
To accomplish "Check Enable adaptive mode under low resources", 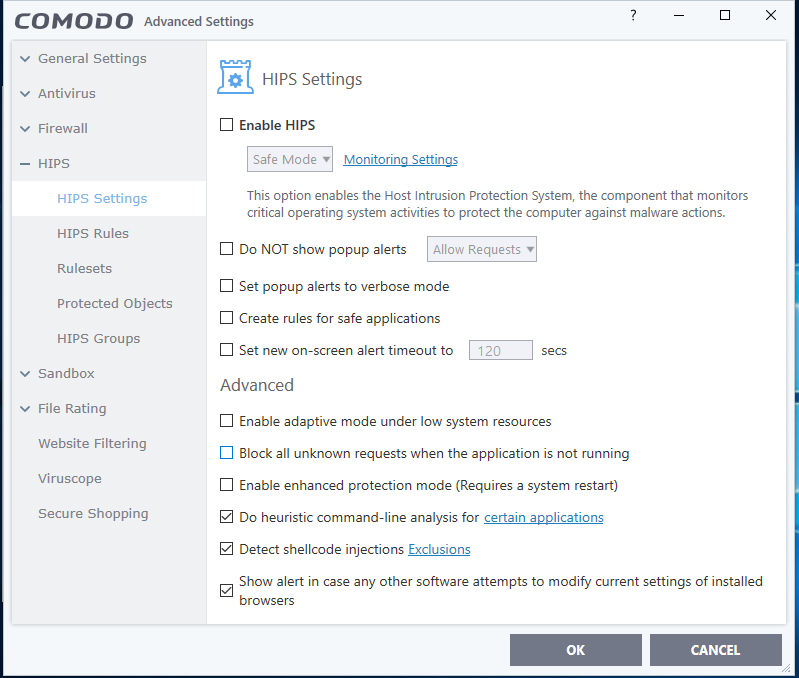I will pos(227,421).
